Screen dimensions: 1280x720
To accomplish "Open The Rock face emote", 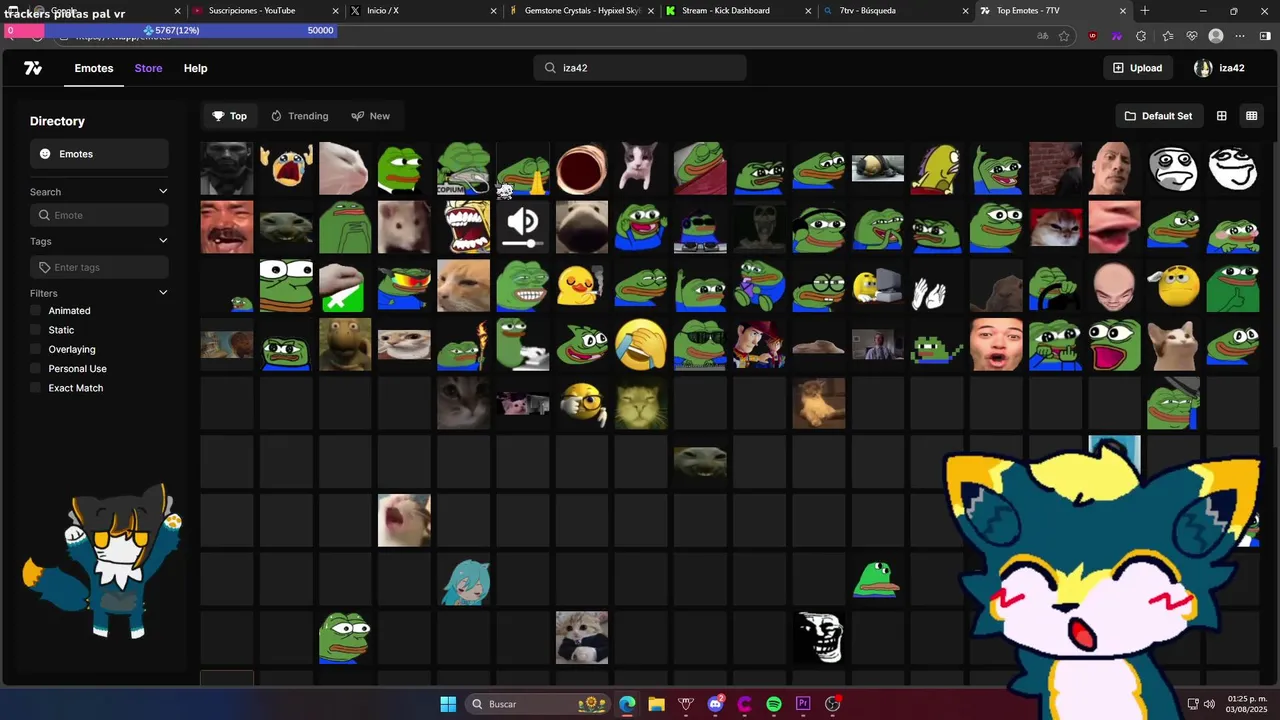I will click(x=1114, y=168).
